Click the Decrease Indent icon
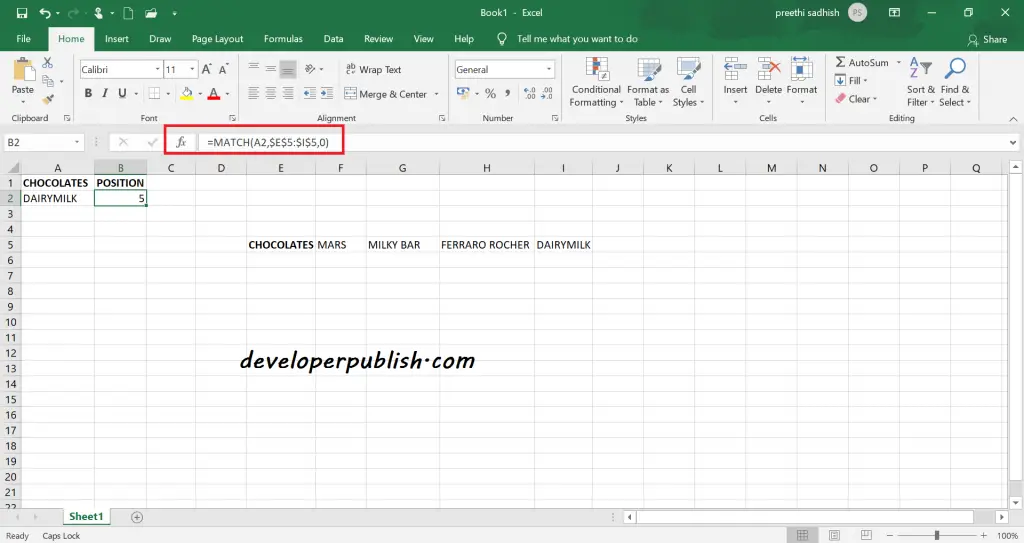 point(310,93)
